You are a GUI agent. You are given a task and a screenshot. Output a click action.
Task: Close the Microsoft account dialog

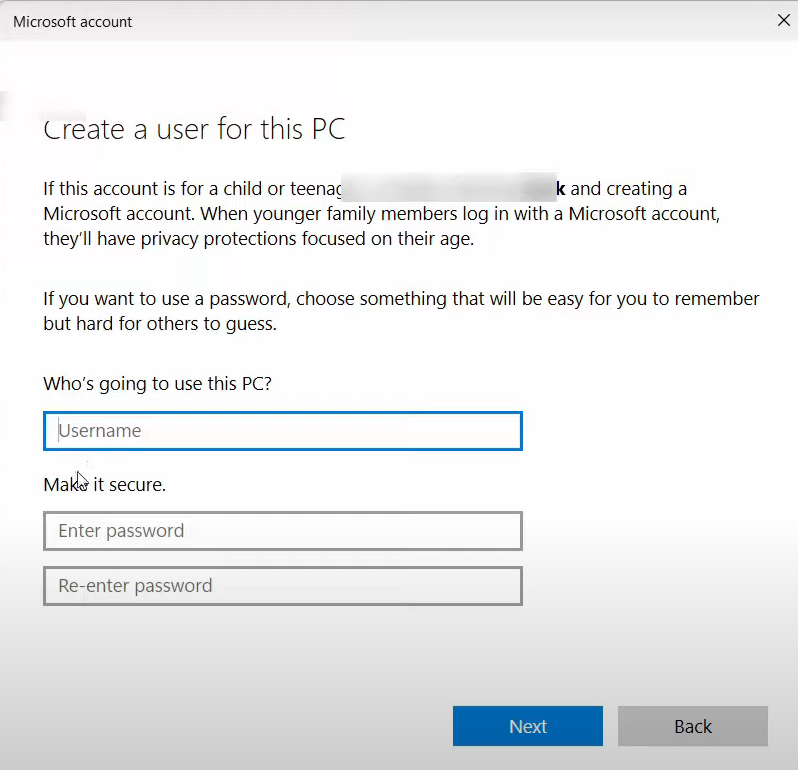coord(782,20)
